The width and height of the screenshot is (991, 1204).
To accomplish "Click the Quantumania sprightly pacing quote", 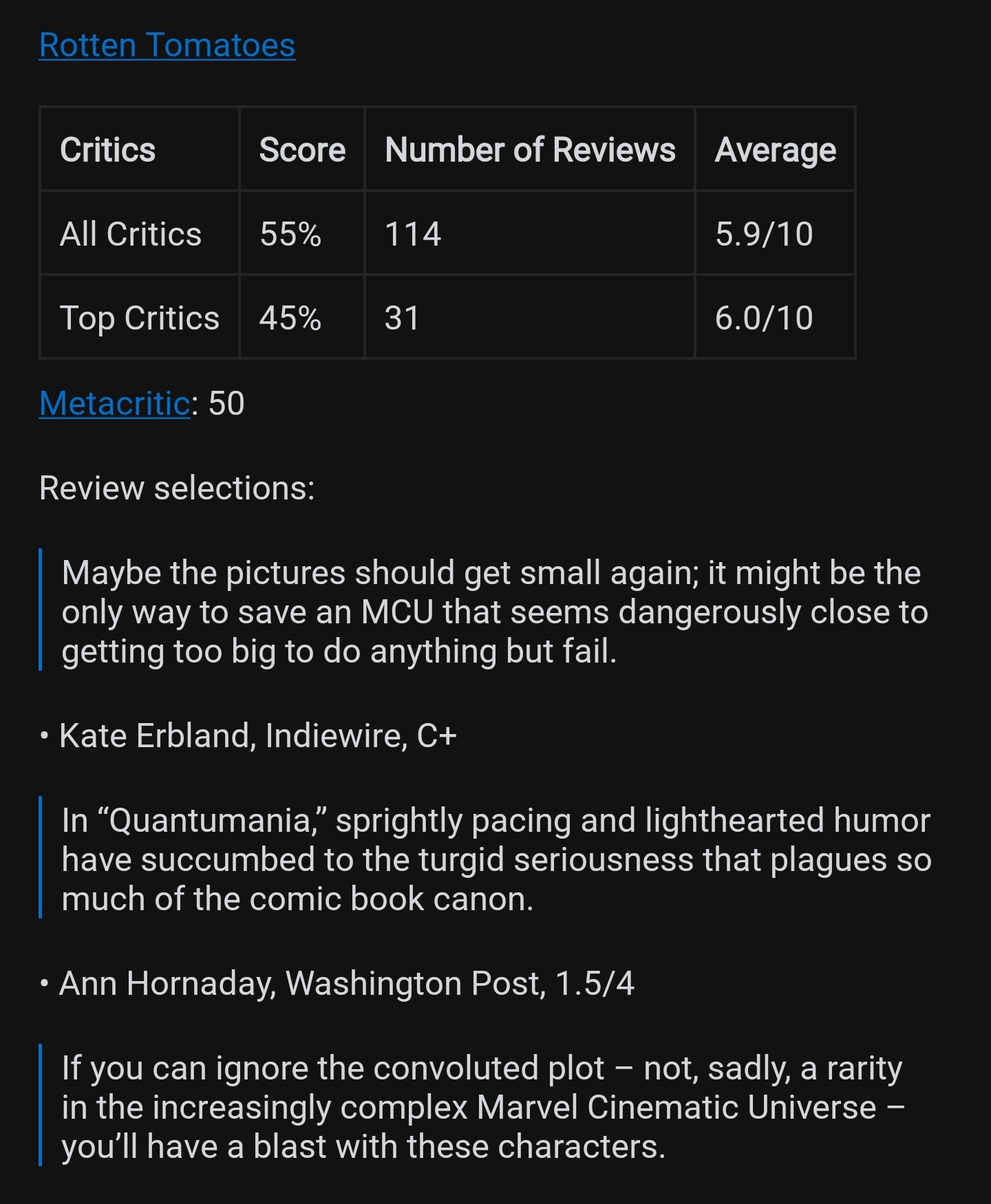I will click(495, 859).
